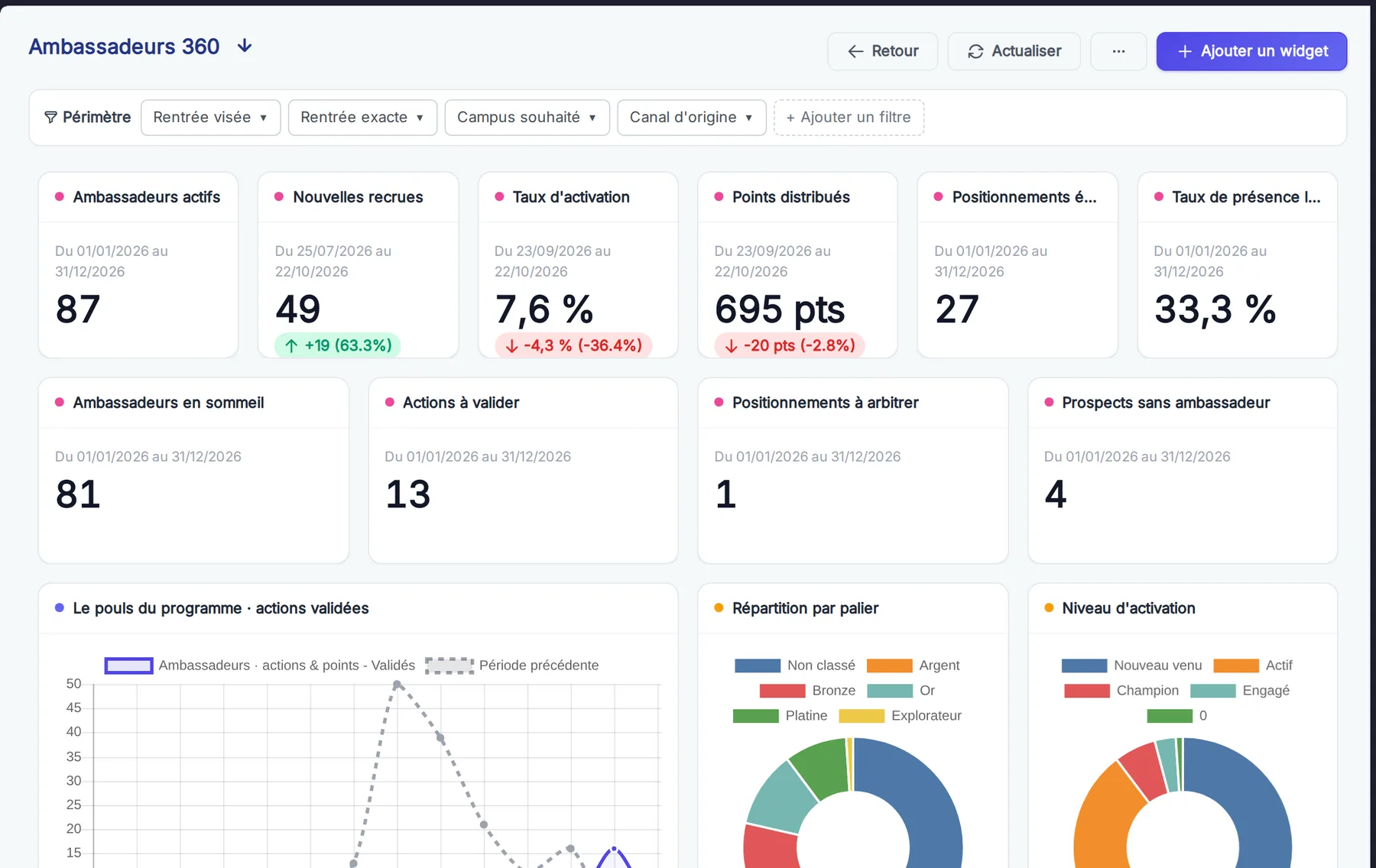
Task: Open the Rentrée exacte dropdown
Action: 362,118
